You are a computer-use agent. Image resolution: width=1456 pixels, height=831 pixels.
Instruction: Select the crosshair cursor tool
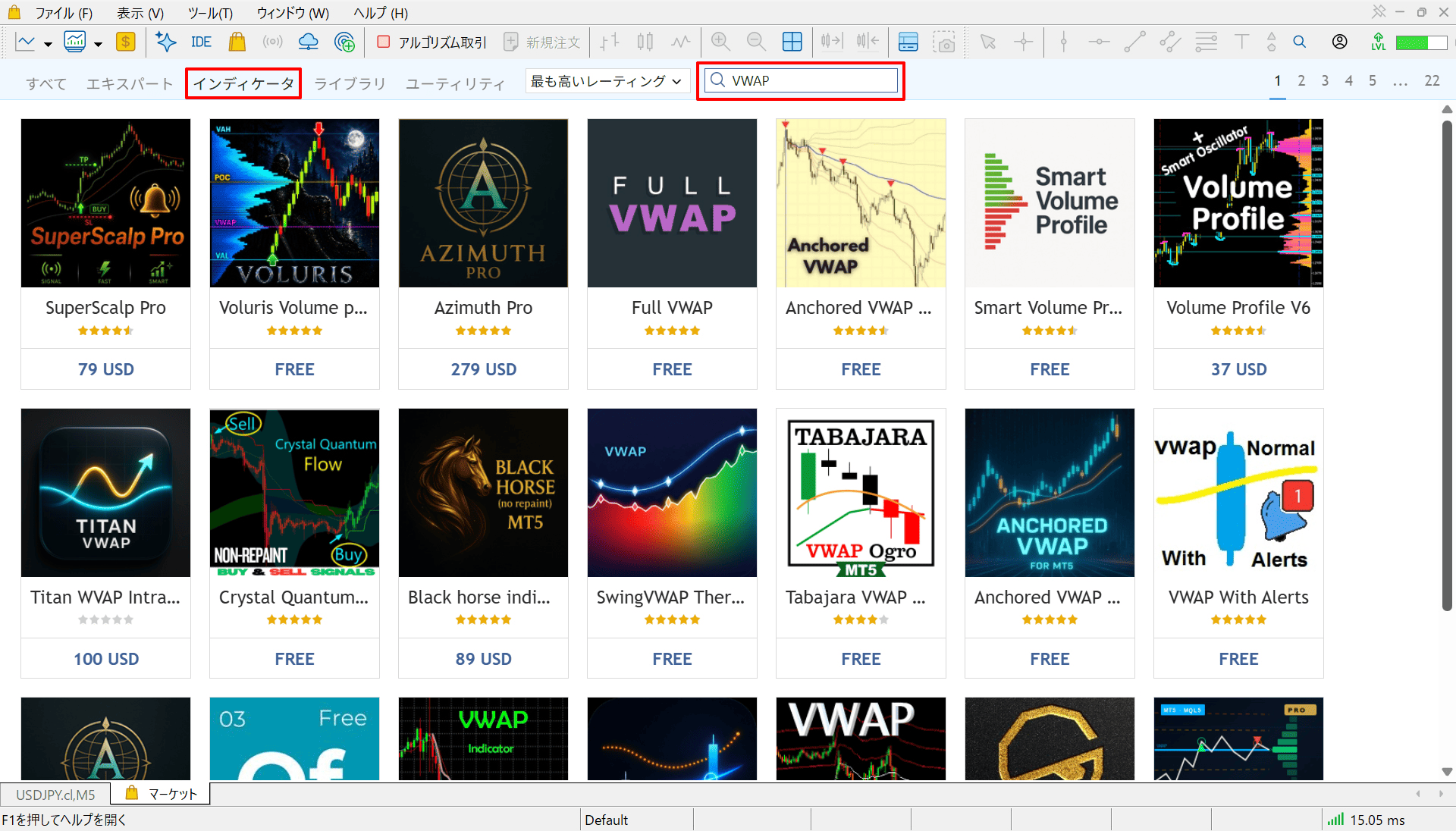click(1024, 42)
